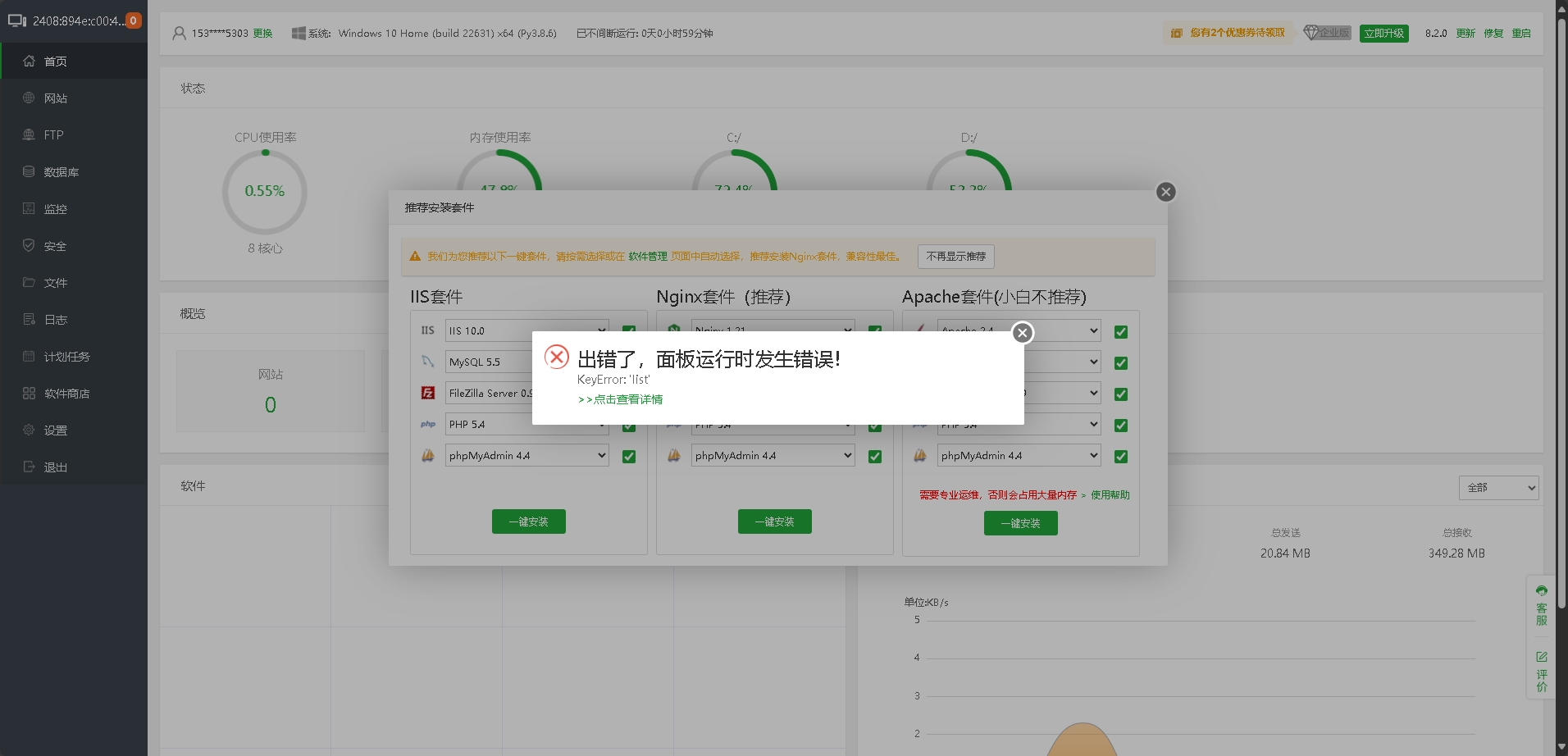Screen dimensions: 1568x756
Task: Open the phpMyAdmin 4.4 dropdown in the IIS suite
Action: tap(526, 455)
